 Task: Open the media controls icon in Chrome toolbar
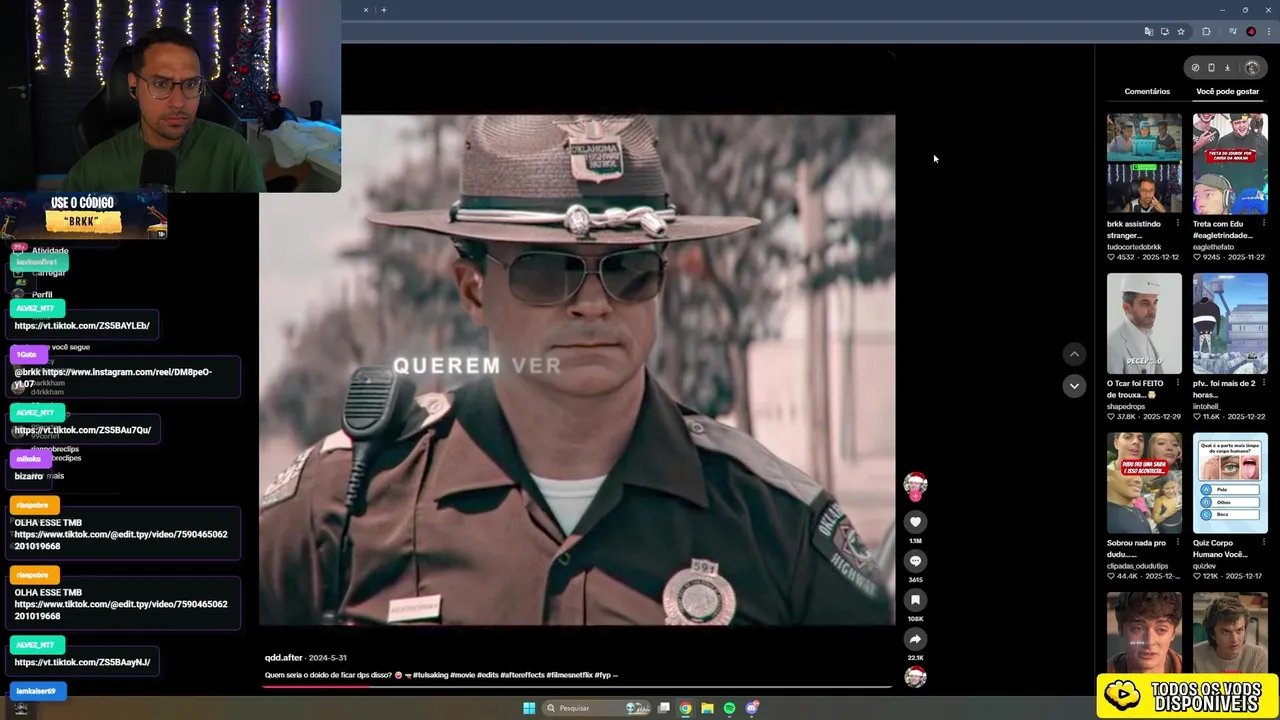point(1233,32)
